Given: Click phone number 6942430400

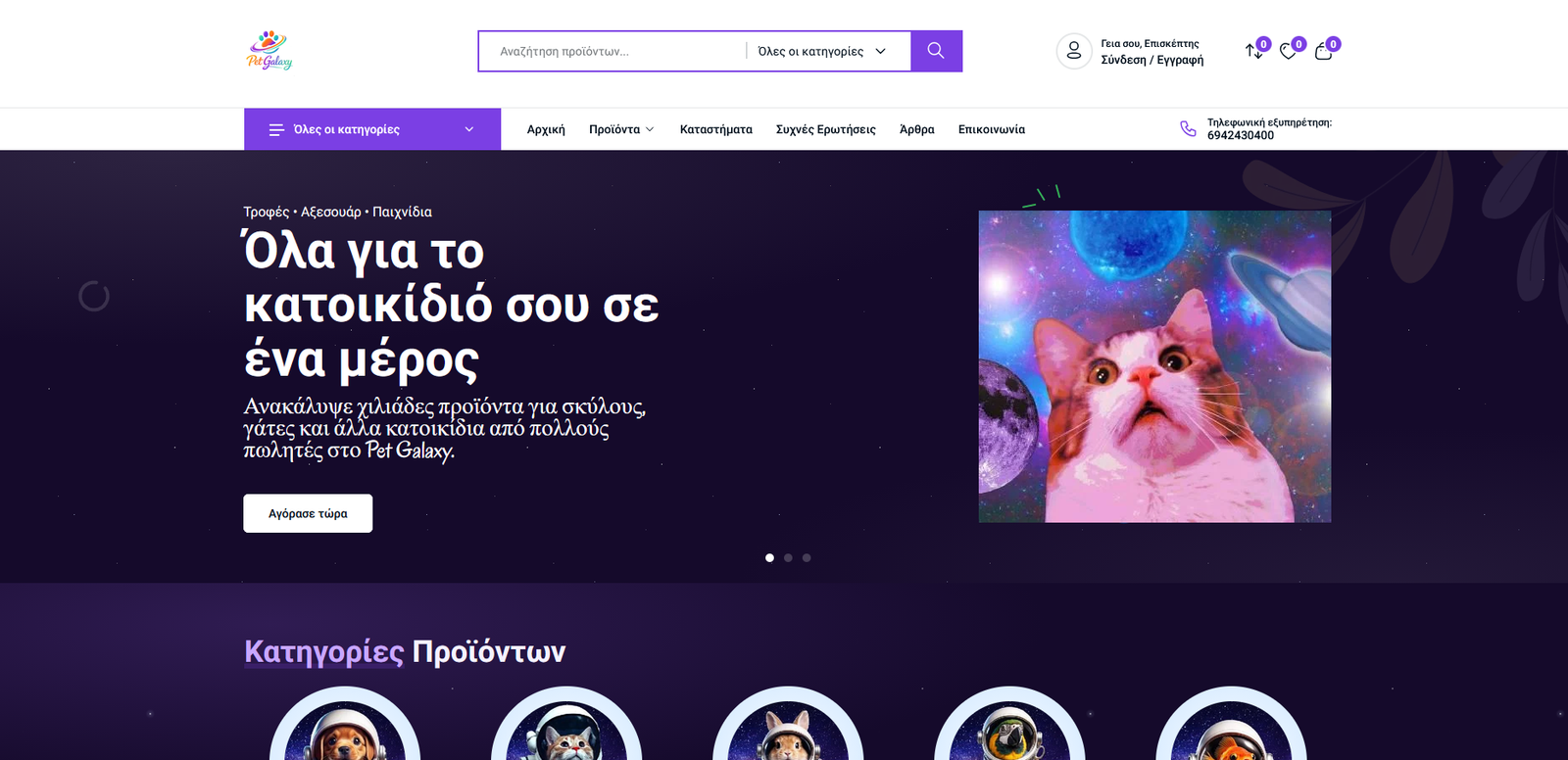Looking at the screenshot, I should click(x=1241, y=135).
